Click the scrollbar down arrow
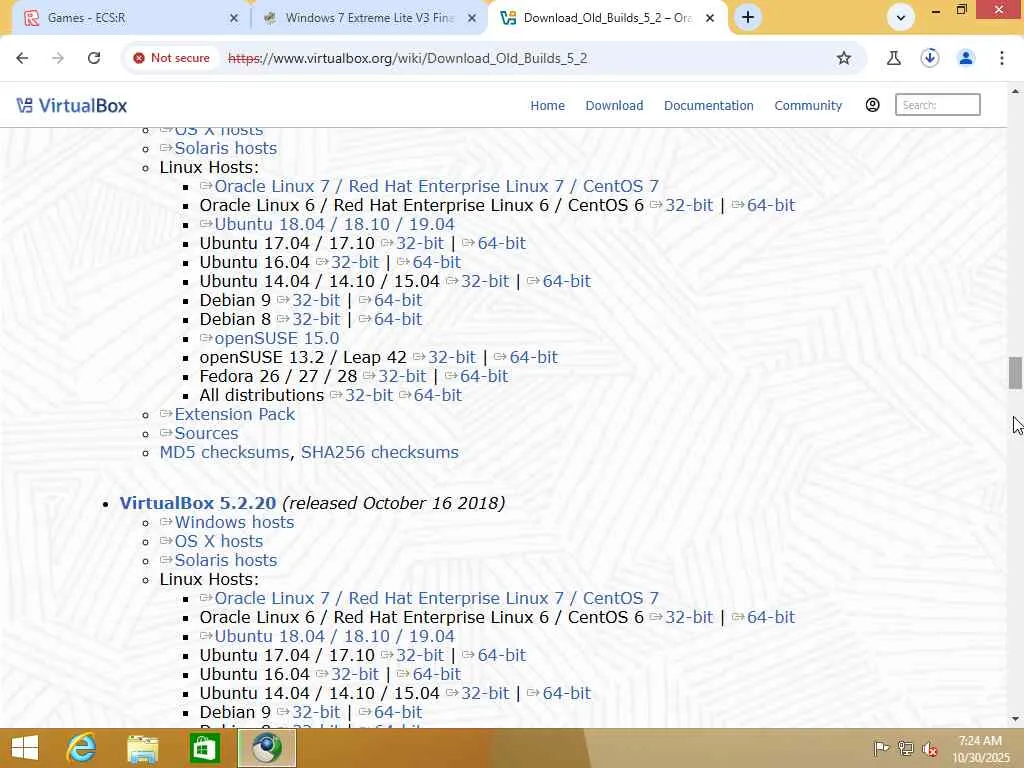The width and height of the screenshot is (1024, 768). (x=1015, y=719)
